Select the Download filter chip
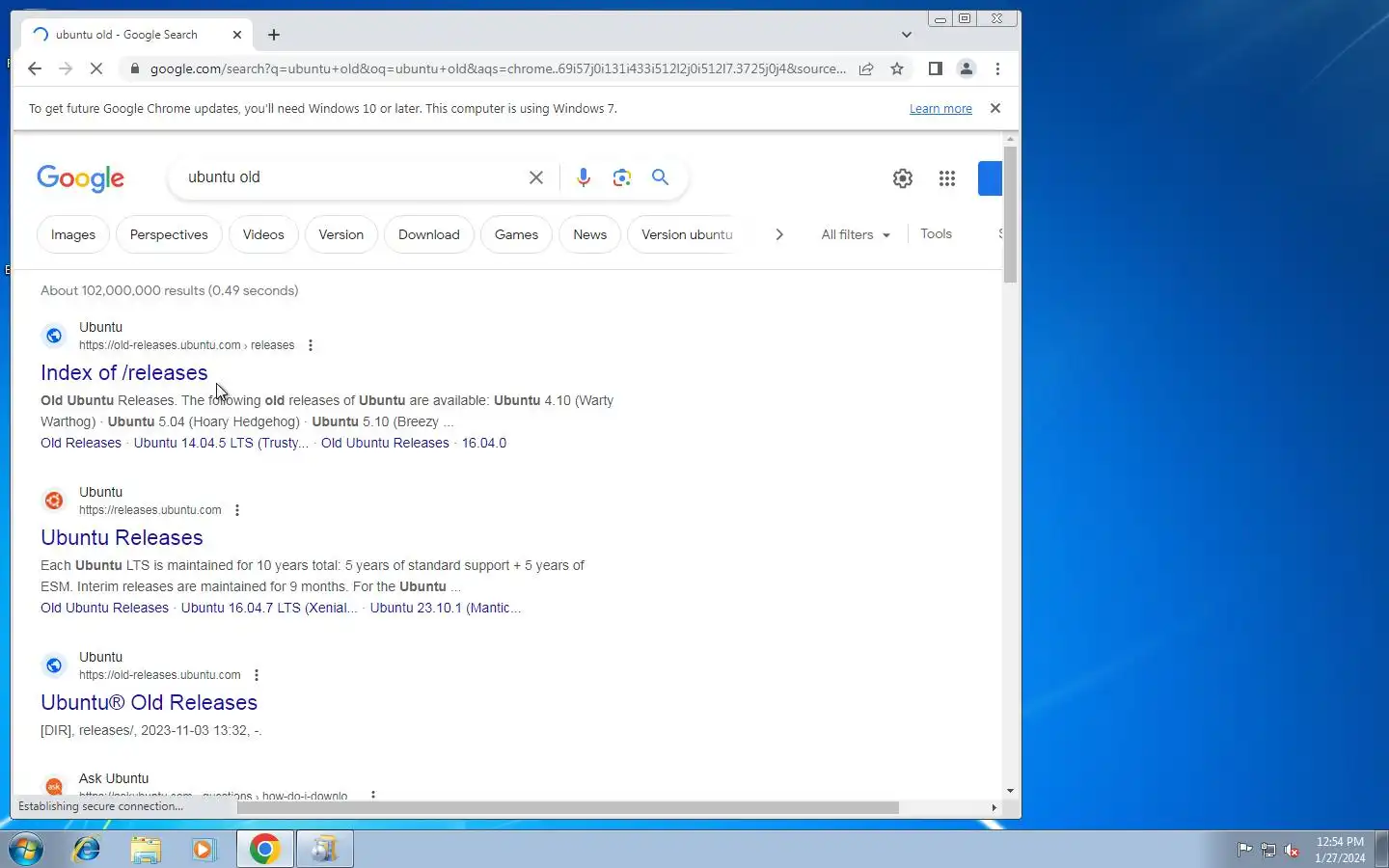 click(429, 234)
